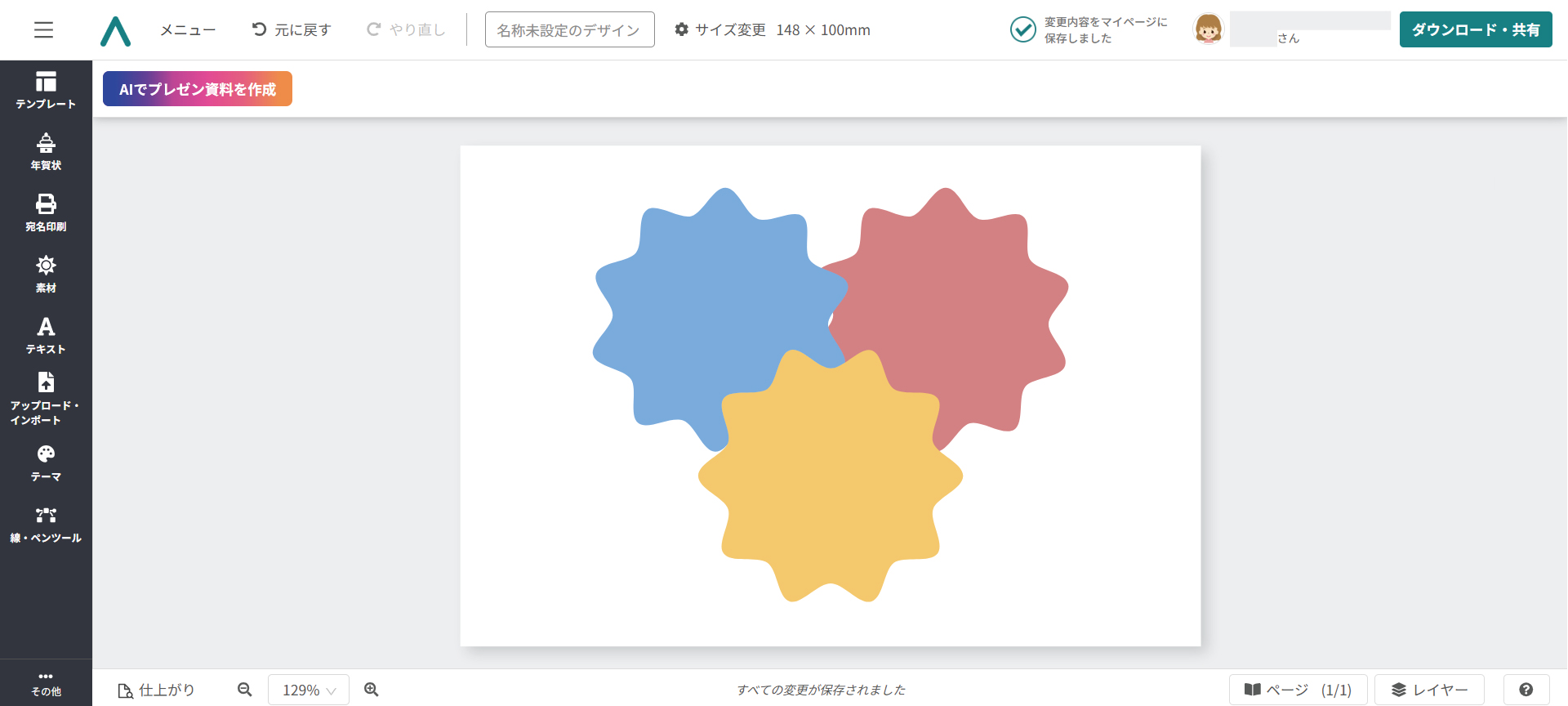Image resolution: width=1568 pixels, height=706 pixels.
Task: Open アップロード・インポート panel
Action: pyautogui.click(x=46, y=399)
